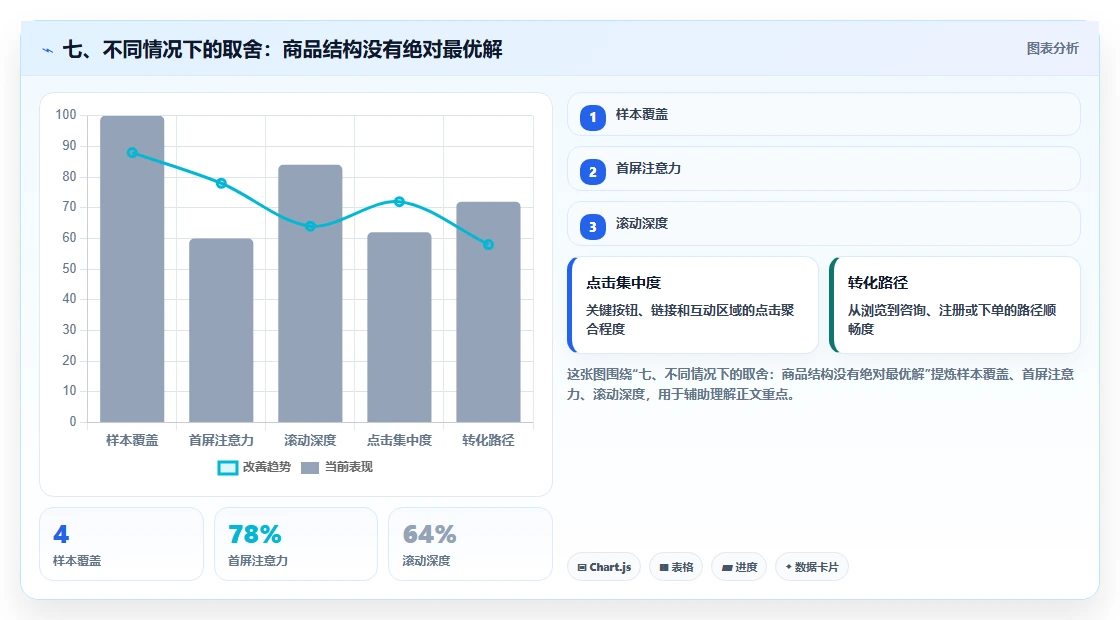Click the trend line point above 点击集中度
This screenshot has height=620, width=1120.
click(x=399, y=201)
